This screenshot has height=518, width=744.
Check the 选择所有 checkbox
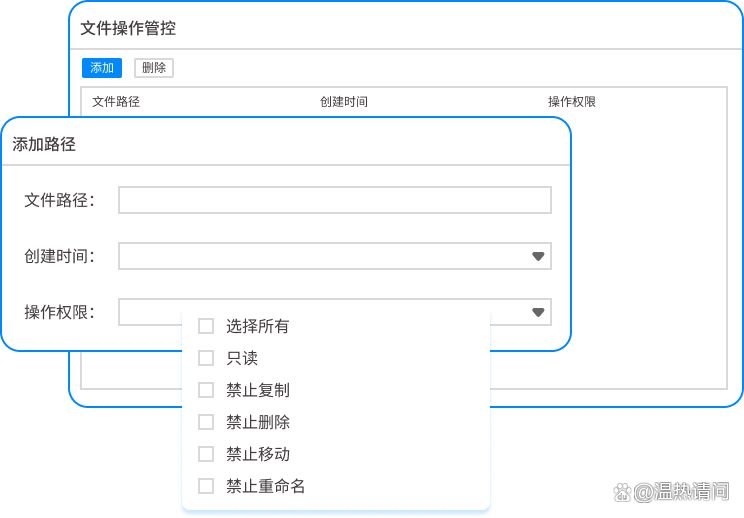(206, 326)
